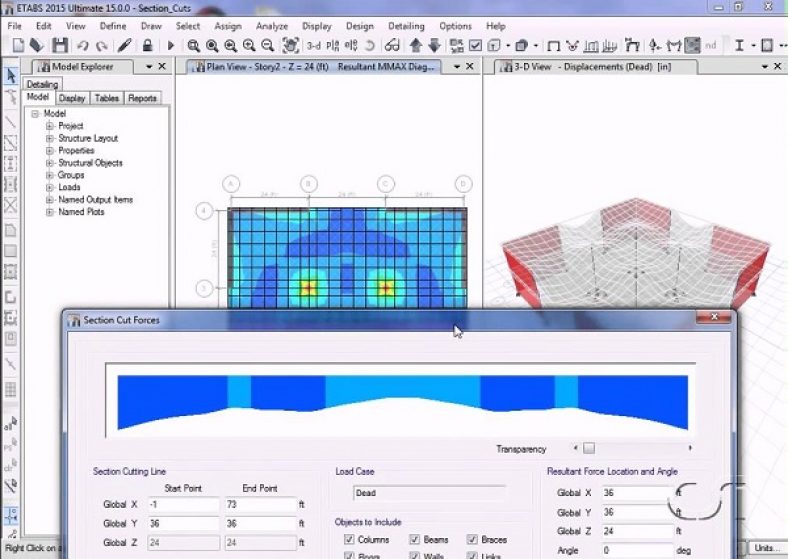Screen dimensions: 788x559
Task: Click the Load Case Dead field
Action: tap(429, 493)
